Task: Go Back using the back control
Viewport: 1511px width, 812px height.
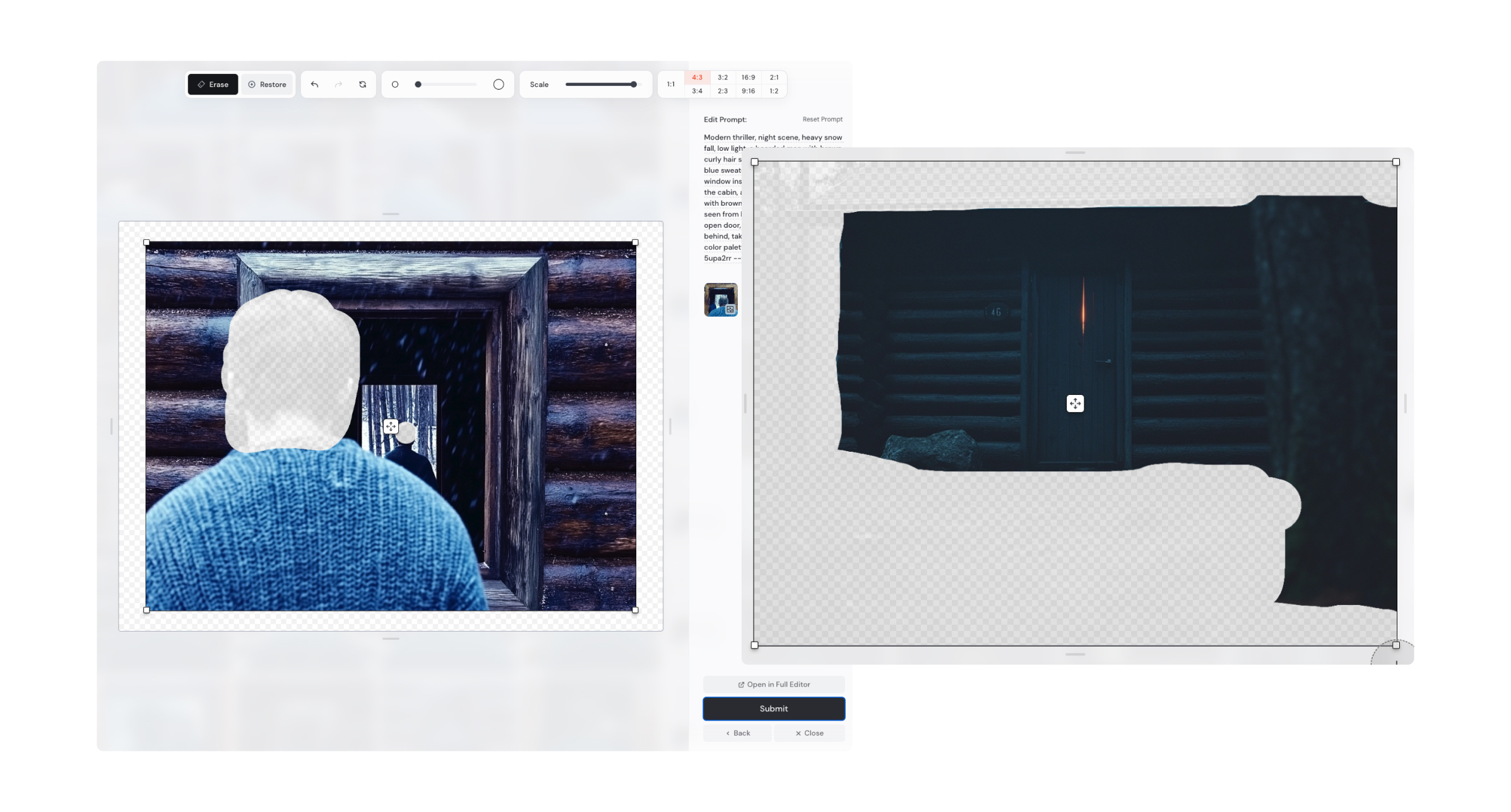Action: [x=737, y=733]
